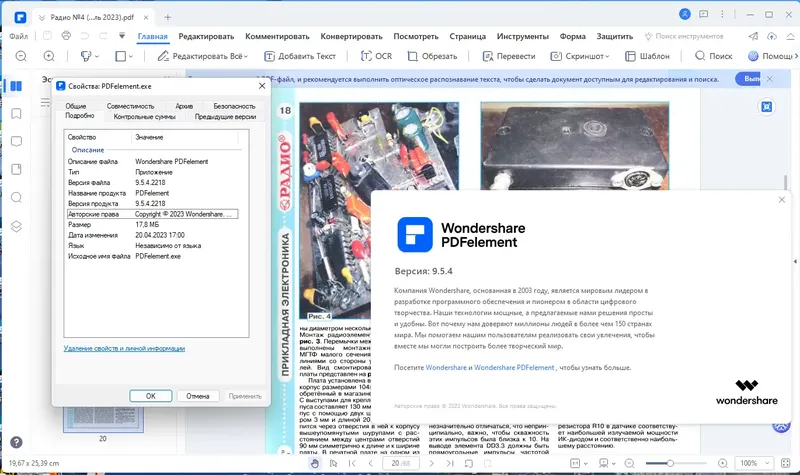Click the zoom in plus at bottom bar
The width and height of the screenshot is (800, 475).
722,463
